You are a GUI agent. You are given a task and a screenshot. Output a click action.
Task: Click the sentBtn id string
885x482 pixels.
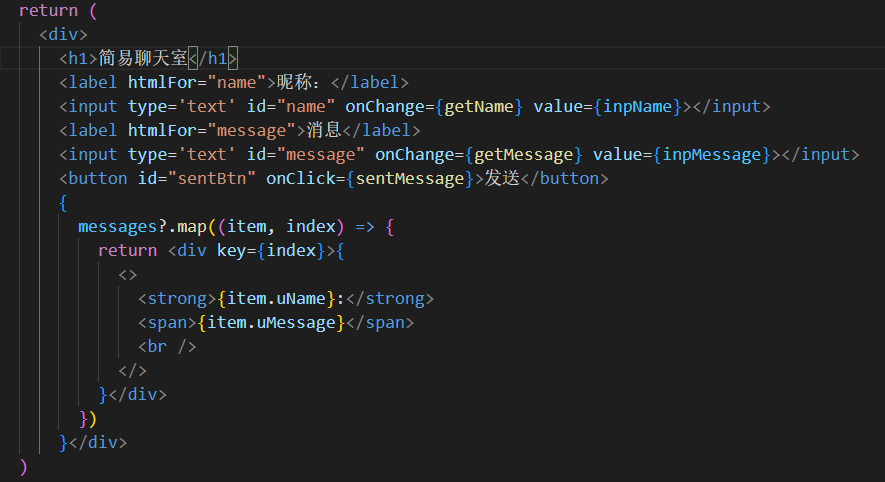click(212, 179)
